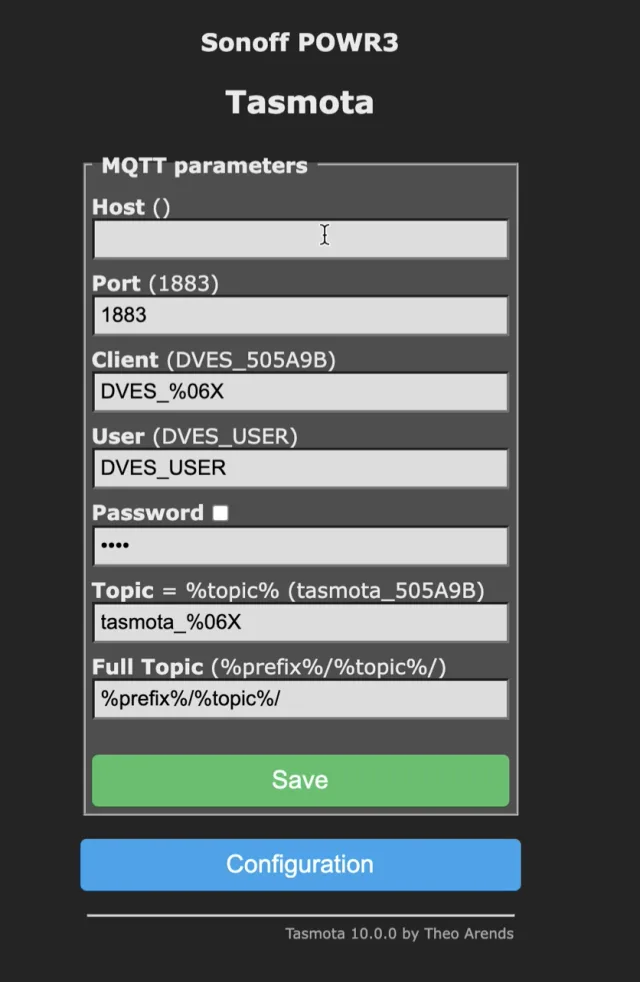Viewport: 640px width, 982px height.
Task: Click the User field showing DVES_USER
Action: pos(300,468)
